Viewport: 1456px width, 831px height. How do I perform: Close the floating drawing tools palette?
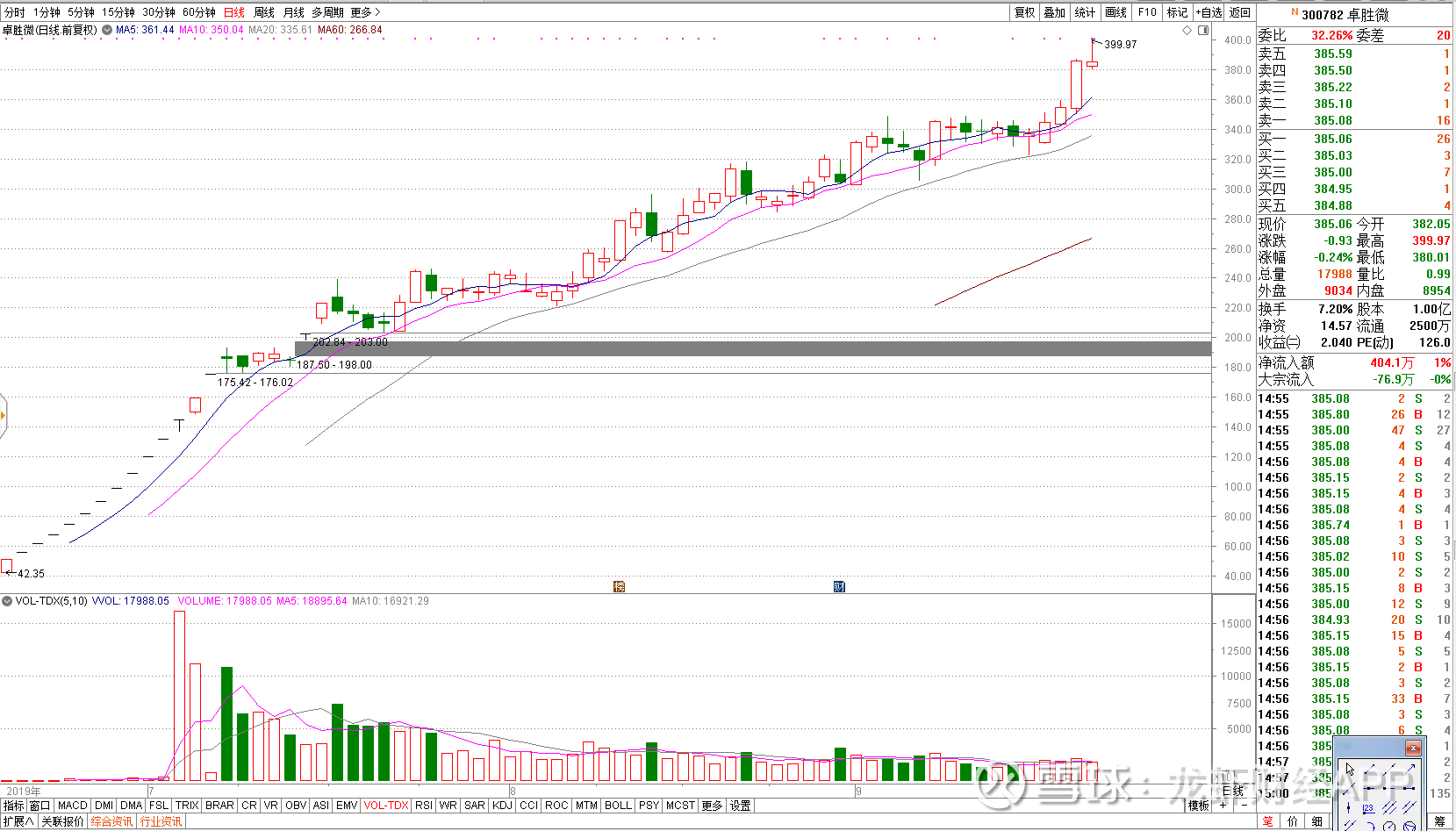tap(1413, 748)
